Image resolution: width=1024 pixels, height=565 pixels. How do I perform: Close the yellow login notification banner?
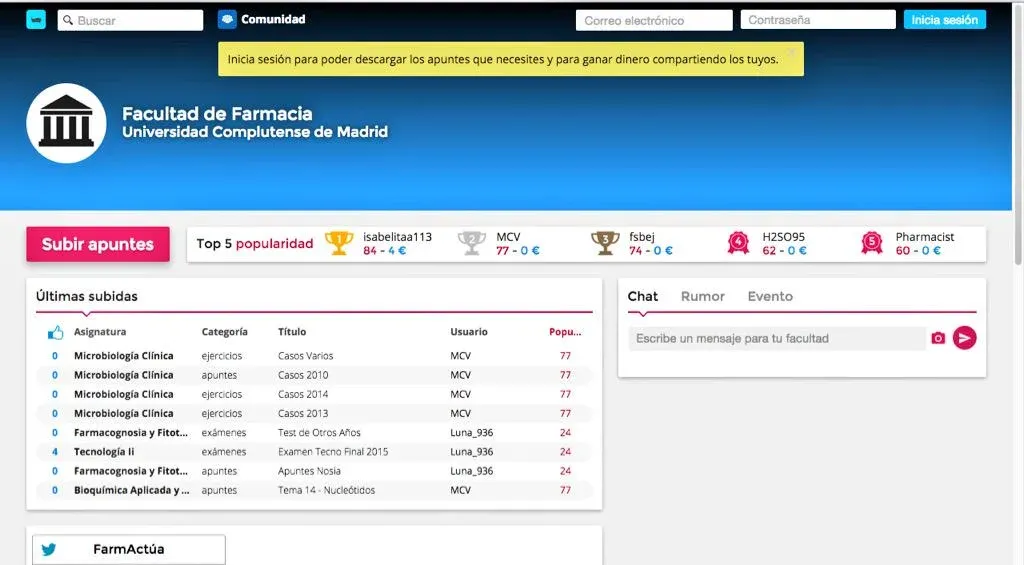point(791,51)
